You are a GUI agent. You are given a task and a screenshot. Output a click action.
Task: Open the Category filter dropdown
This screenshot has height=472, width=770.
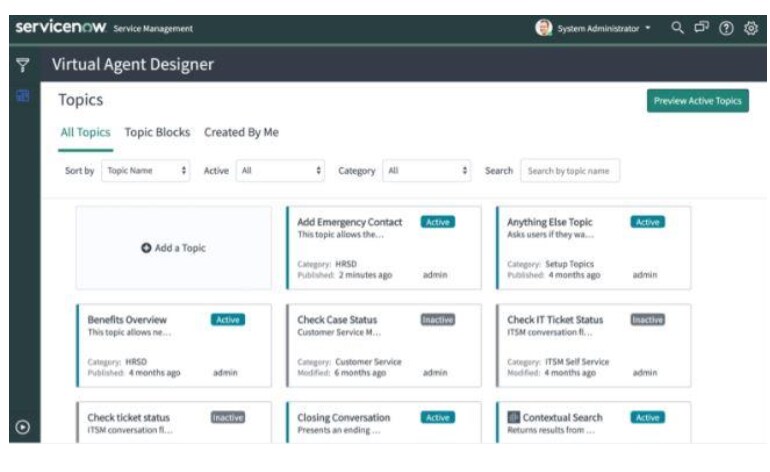point(426,170)
